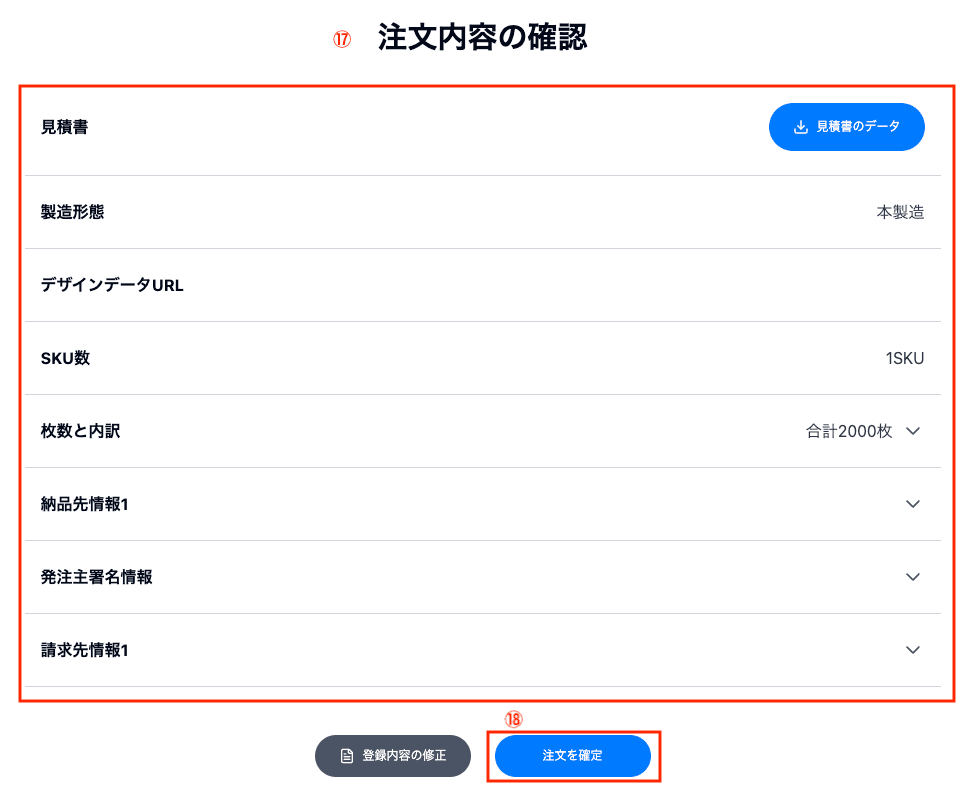This screenshot has height=792, width=965.
Task: Click the 本製造 value text
Action: point(900,212)
